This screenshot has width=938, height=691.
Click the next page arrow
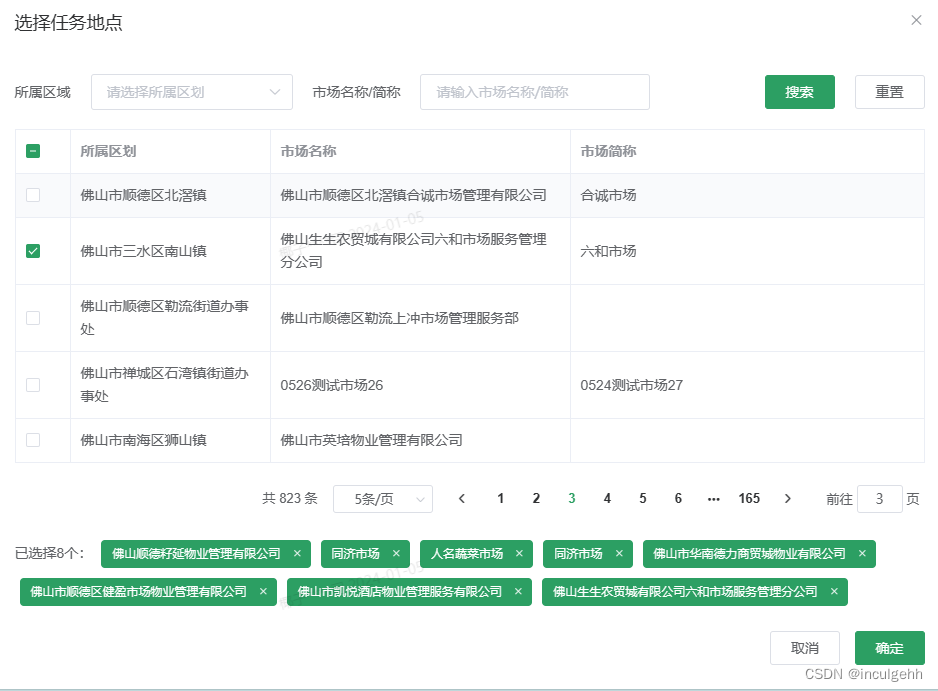tap(788, 498)
